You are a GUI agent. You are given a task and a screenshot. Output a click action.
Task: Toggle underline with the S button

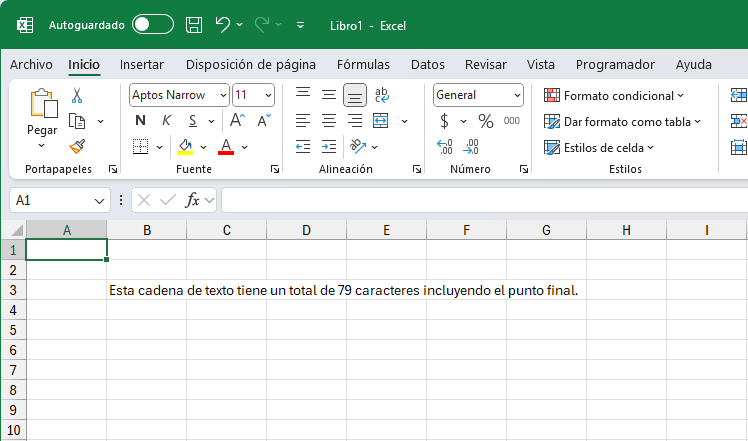193,121
